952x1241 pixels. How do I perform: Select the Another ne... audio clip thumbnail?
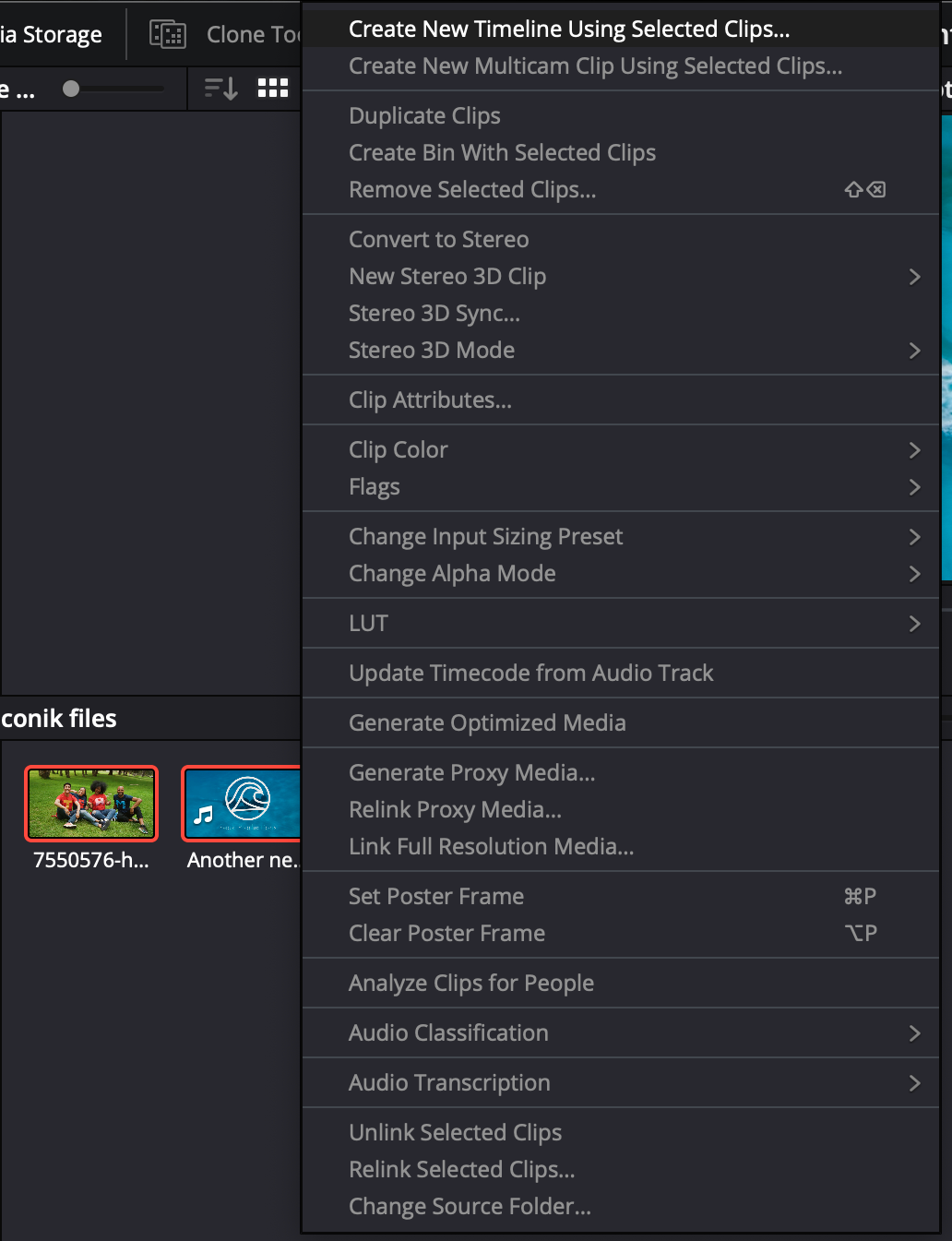click(243, 804)
